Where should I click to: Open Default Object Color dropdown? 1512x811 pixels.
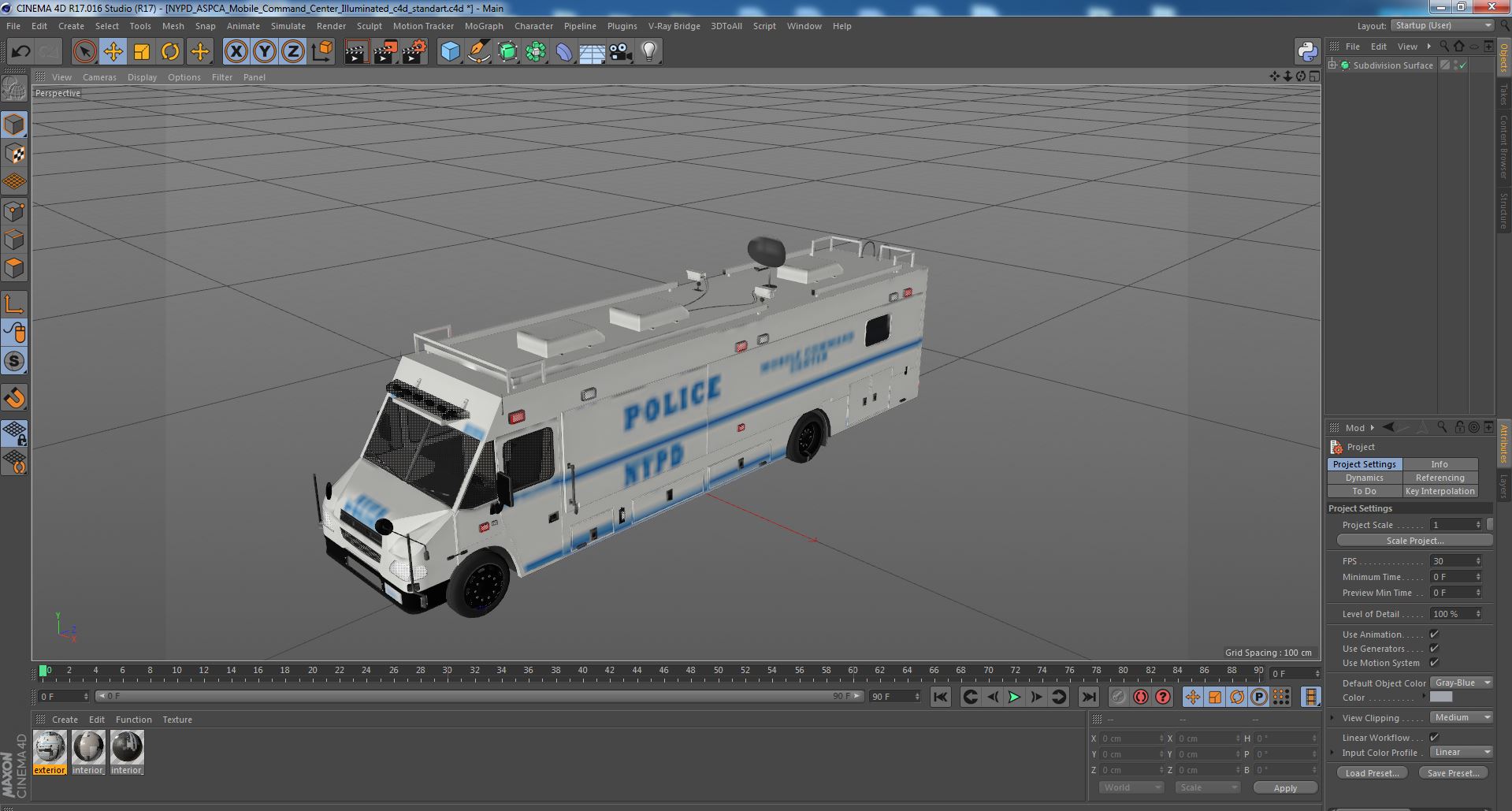tap(1461, 683)
